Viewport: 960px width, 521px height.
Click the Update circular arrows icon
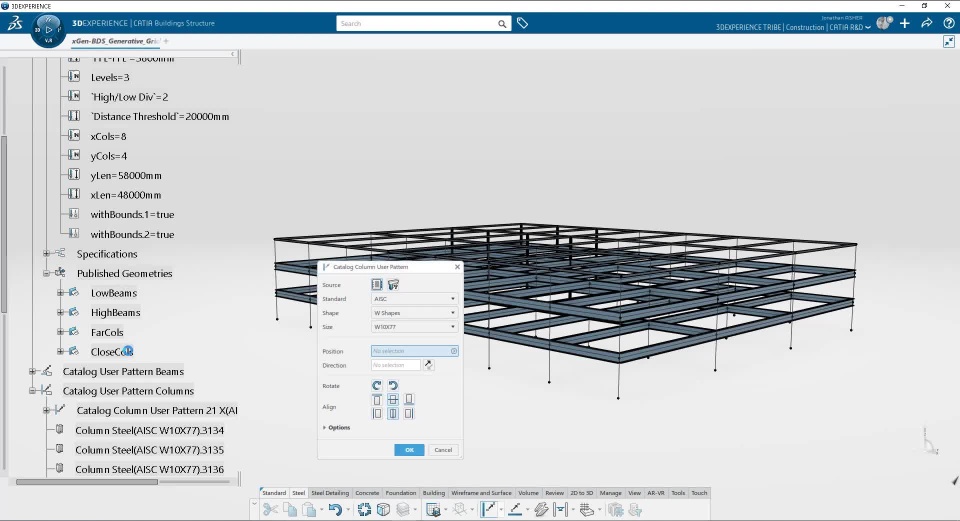[364, 509]
